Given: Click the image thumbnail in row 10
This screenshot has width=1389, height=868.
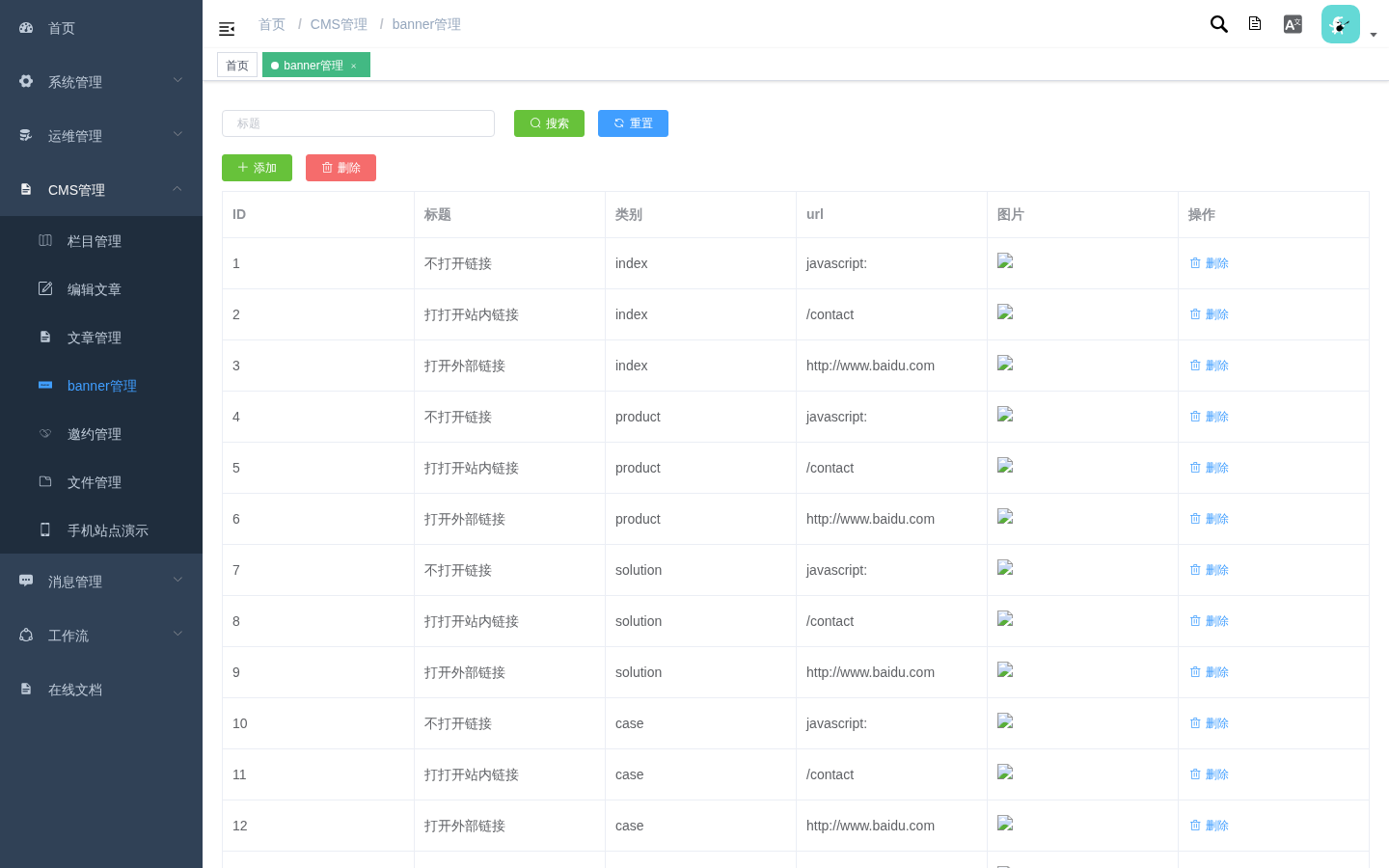Looking at the screenshot, I should click(x=1005, y=721).
